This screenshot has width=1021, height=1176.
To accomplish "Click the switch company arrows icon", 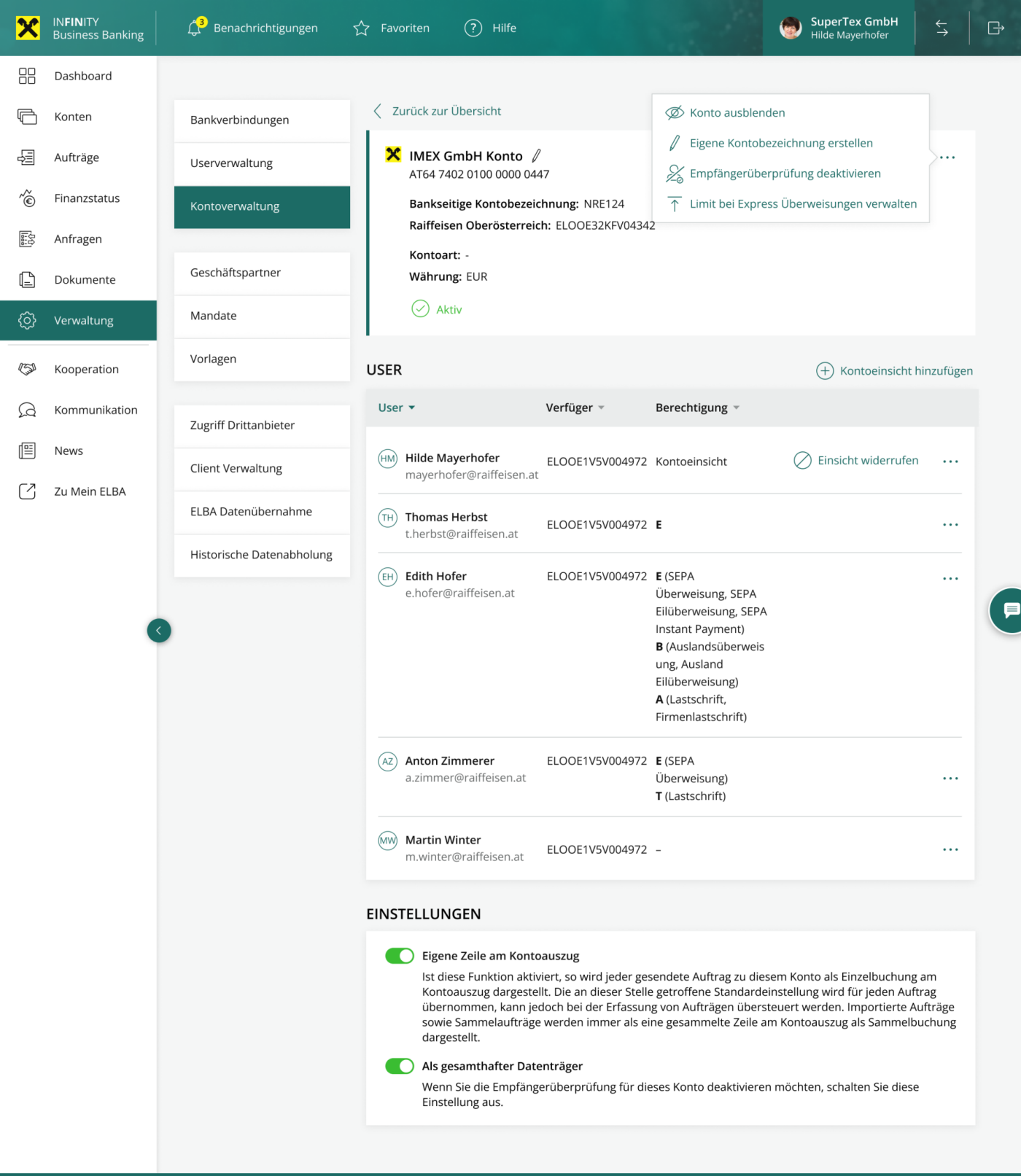I will pos(942,28).
